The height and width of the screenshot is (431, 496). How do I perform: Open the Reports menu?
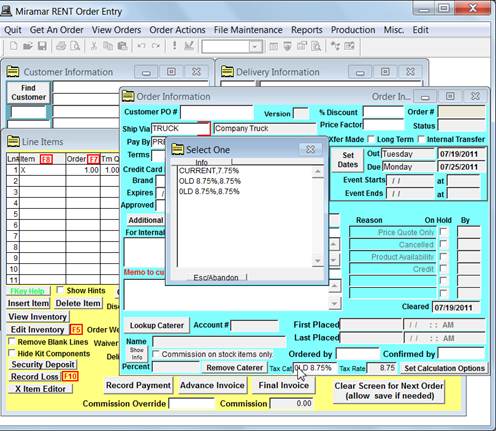[307, 30]
